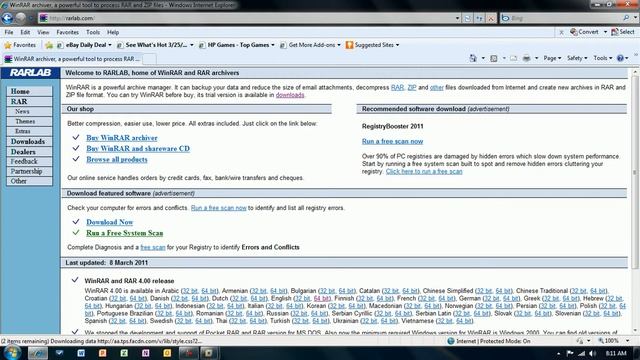Image resolution: width=640 pixels, height=360 pixels.
Task: Click the Stop loading icon
Action: [x=491, y=18]
